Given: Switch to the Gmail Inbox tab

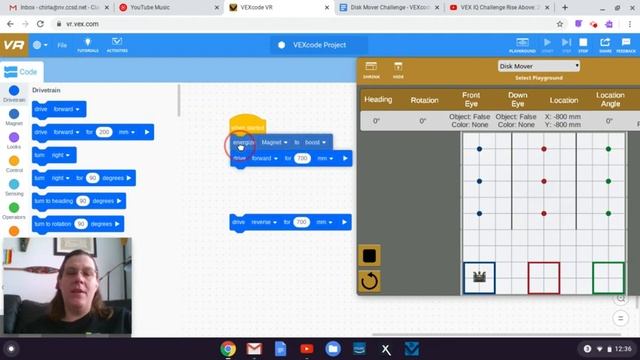Looking at the screenshot, I should point(60,7).
